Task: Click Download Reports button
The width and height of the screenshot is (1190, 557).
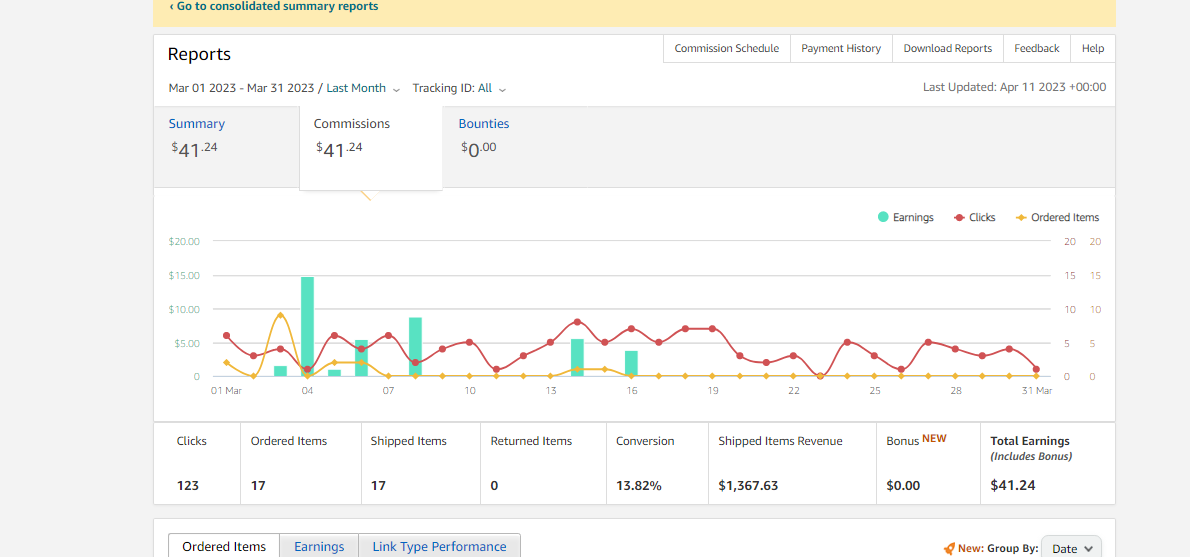Action: (x=947, y=49)
